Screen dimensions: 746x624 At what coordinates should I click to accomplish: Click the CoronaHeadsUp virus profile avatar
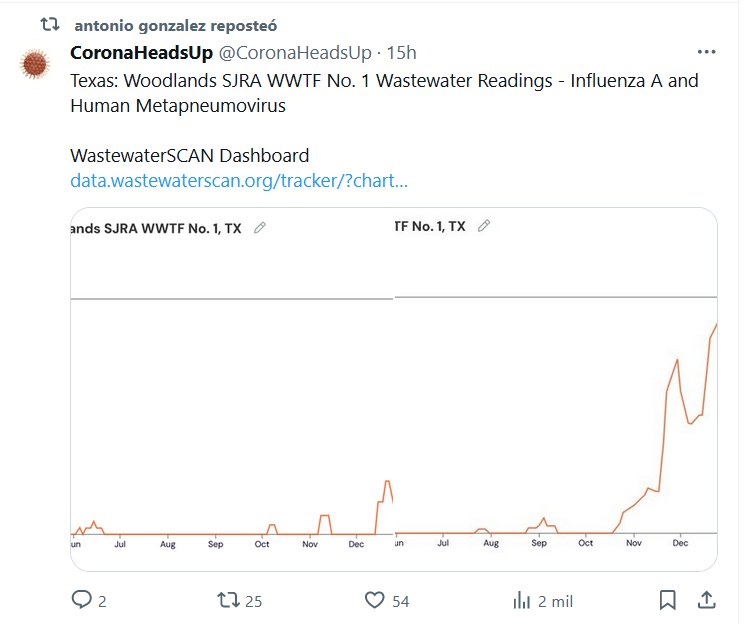pos(36,65)
